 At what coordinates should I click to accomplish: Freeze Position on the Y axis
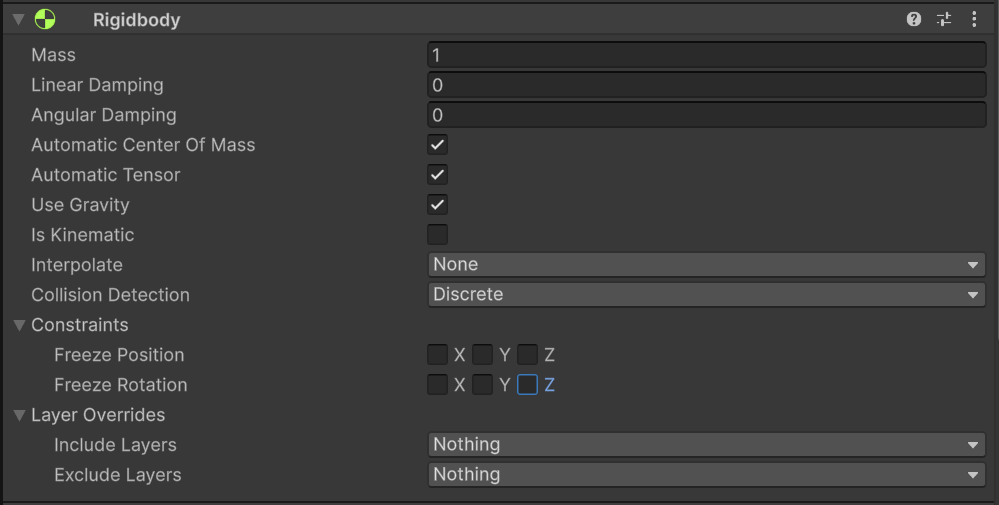pyautogui.click(x=482, y=355)
